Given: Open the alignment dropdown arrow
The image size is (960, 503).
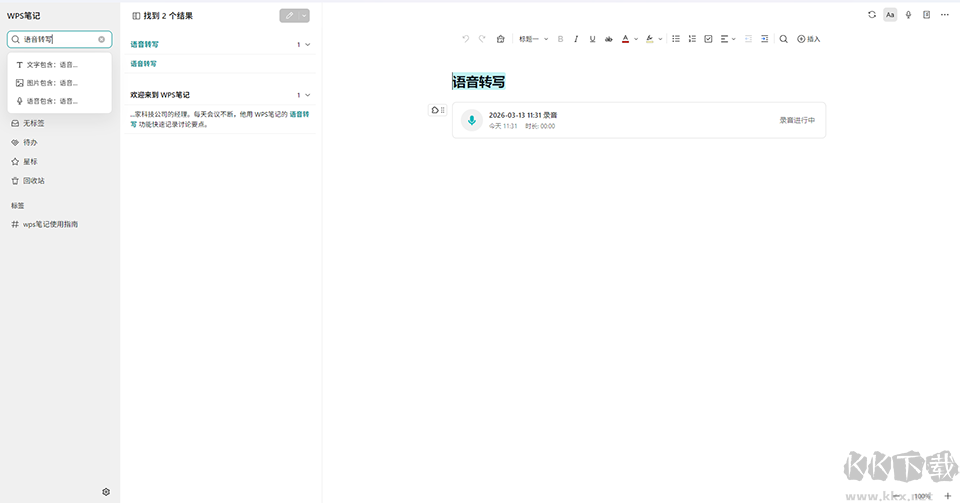Looking at the screenshot, I should (733, 39).
